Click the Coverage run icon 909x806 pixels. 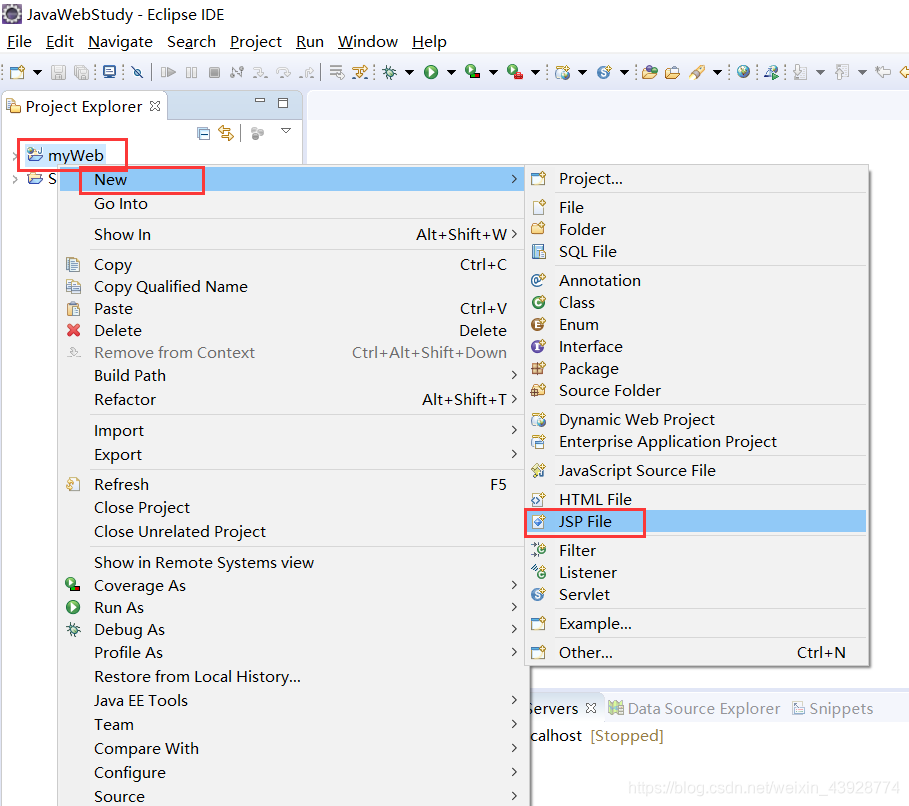[472, 72]
